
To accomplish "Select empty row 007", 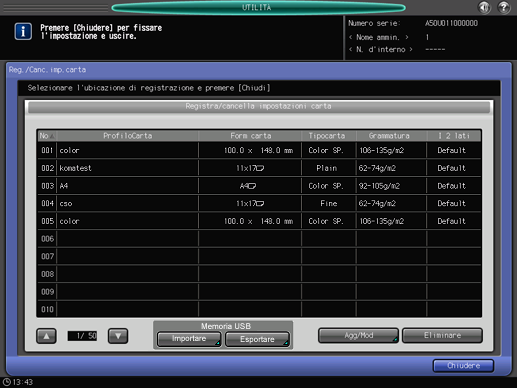I will [x=259, y=256].
